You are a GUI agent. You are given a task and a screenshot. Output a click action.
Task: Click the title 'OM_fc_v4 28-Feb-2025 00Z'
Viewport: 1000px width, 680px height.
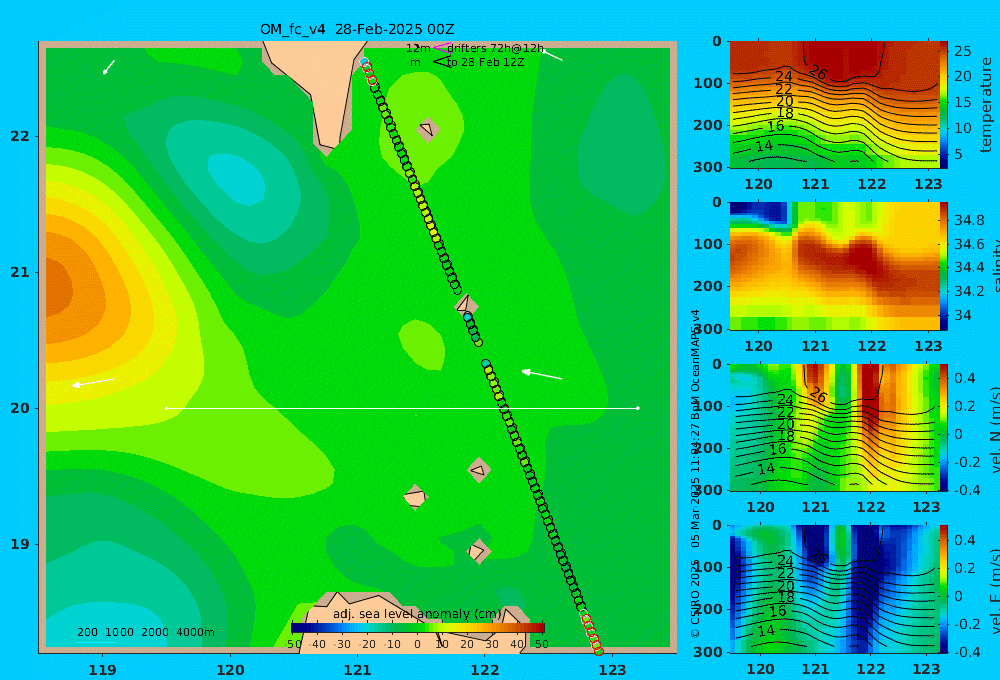tap(357, 29)
